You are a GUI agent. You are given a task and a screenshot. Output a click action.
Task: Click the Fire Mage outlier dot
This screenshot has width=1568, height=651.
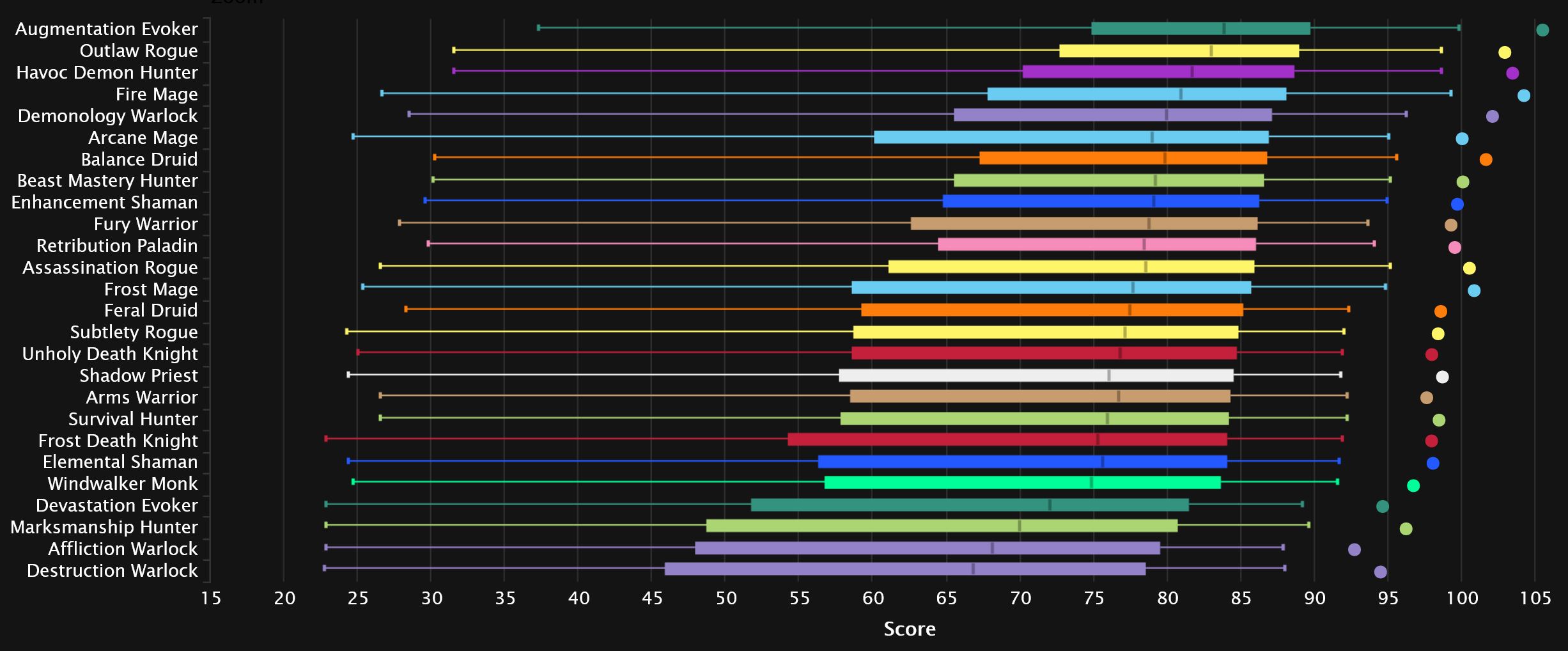1524,96
